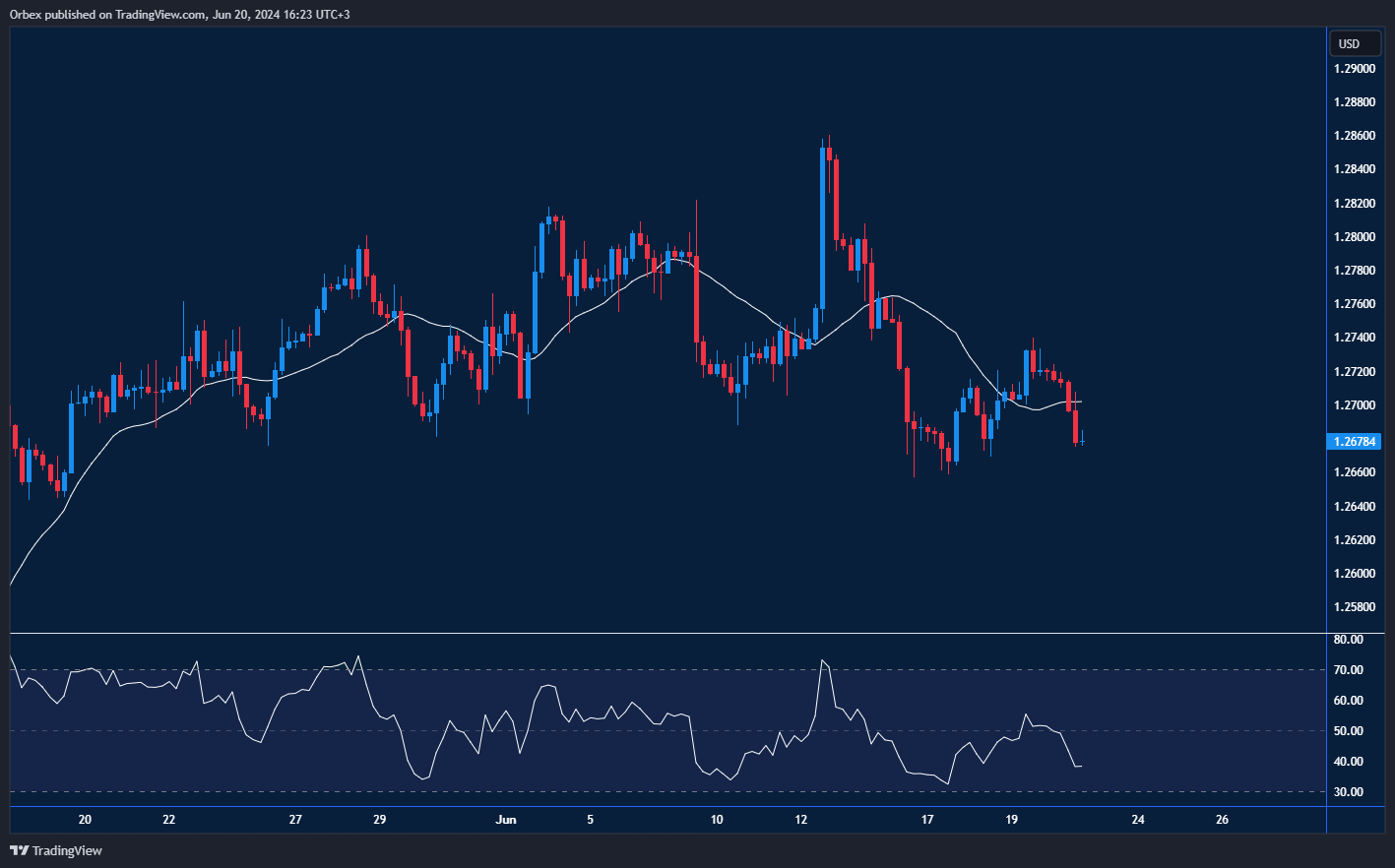Screen dimensions: 1395x868
Task: Click the current price label 1.26784
Action: tap(1355, 441)
